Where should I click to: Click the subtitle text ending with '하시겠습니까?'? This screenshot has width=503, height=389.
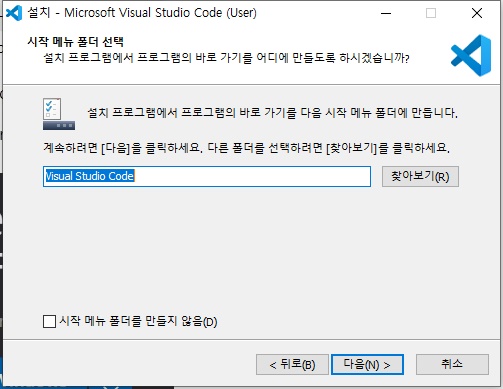coord(226,58)
